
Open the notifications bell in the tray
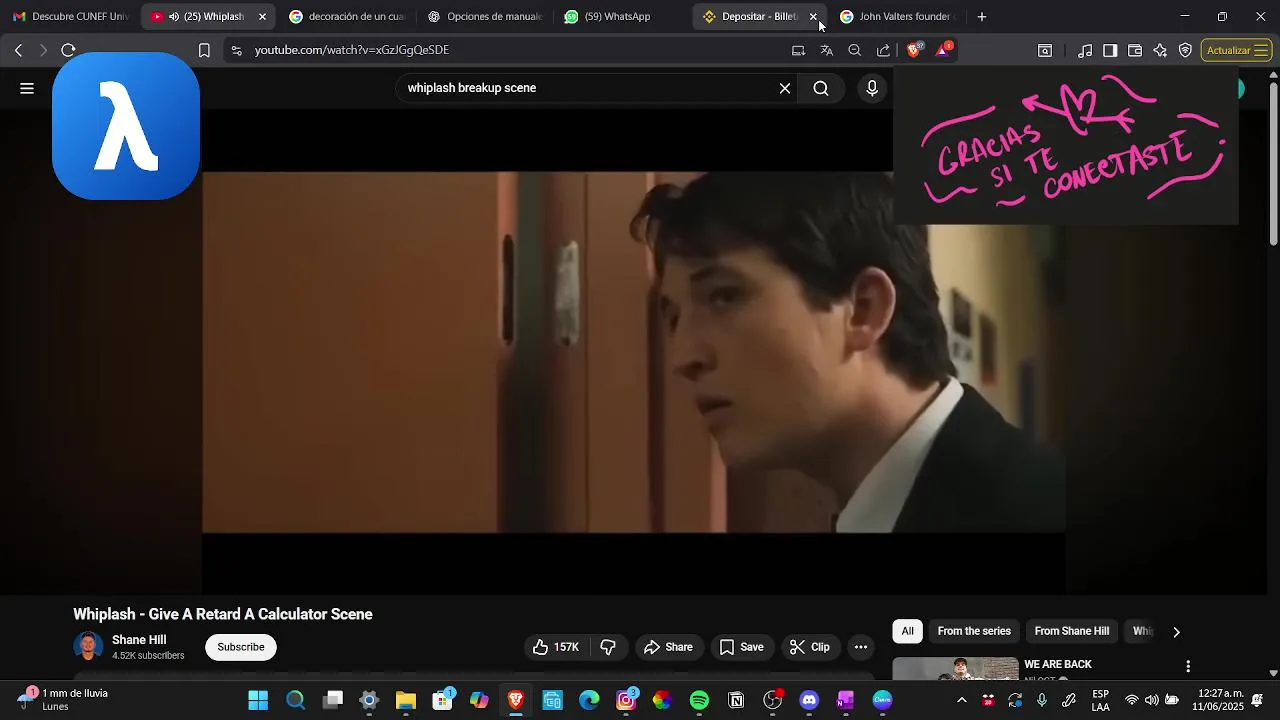pos(1257,700)
